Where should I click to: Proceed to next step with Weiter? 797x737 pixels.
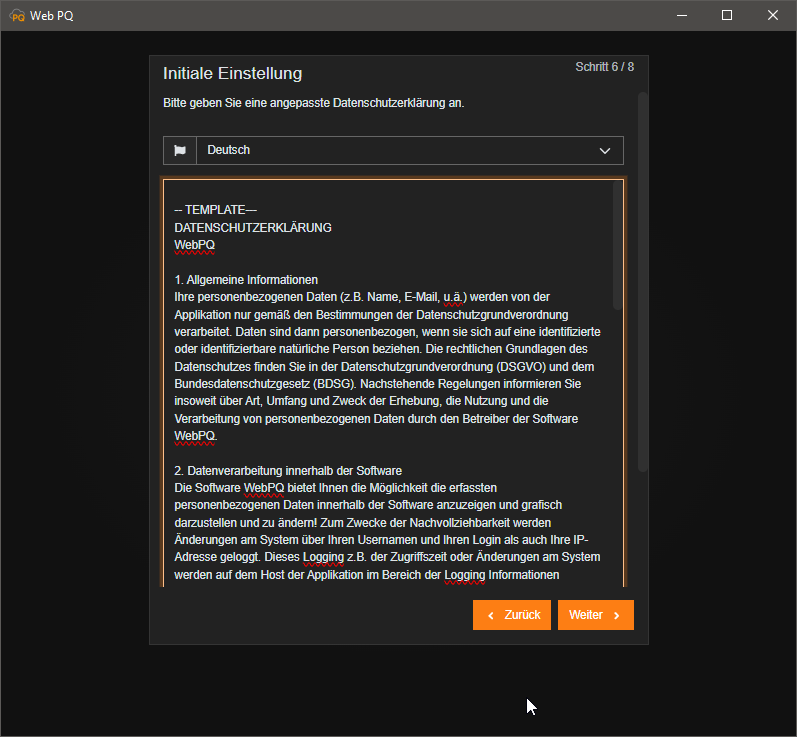click(595, 615)
